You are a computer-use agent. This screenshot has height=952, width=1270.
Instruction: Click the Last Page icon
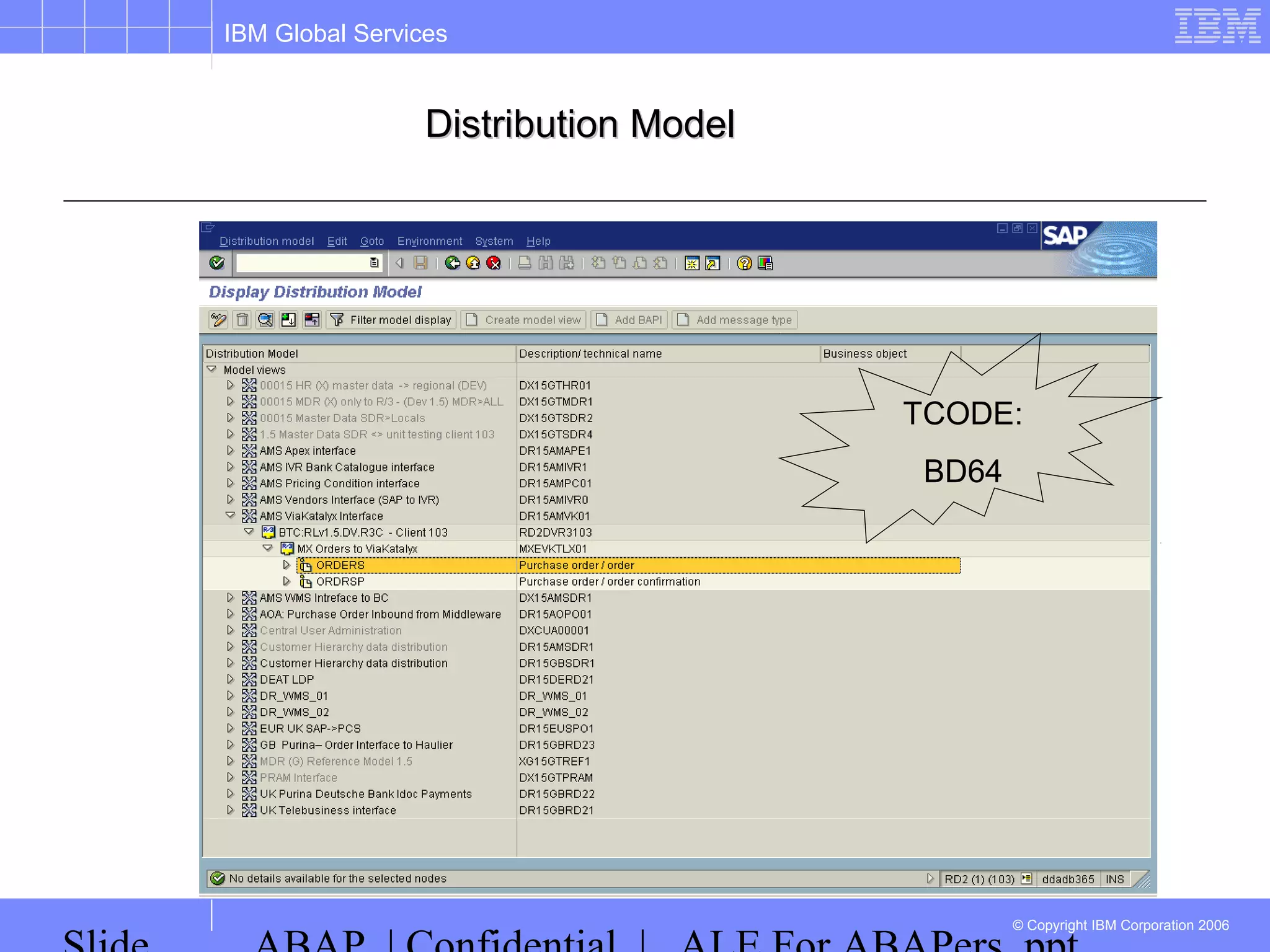[x=660, y=263]
